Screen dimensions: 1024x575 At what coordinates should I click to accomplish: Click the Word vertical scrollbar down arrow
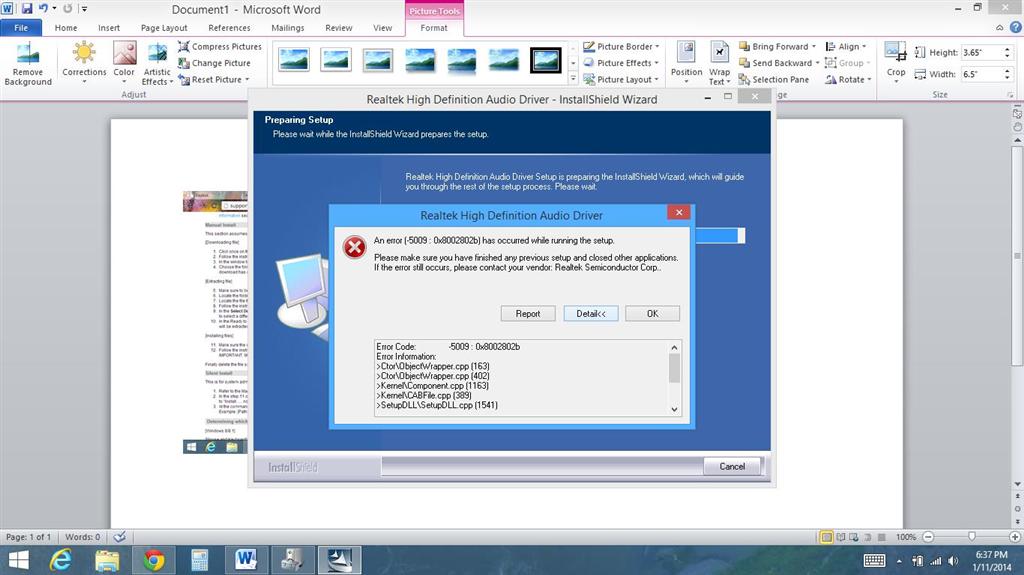pyautogui.click(x=1017, y=484)
